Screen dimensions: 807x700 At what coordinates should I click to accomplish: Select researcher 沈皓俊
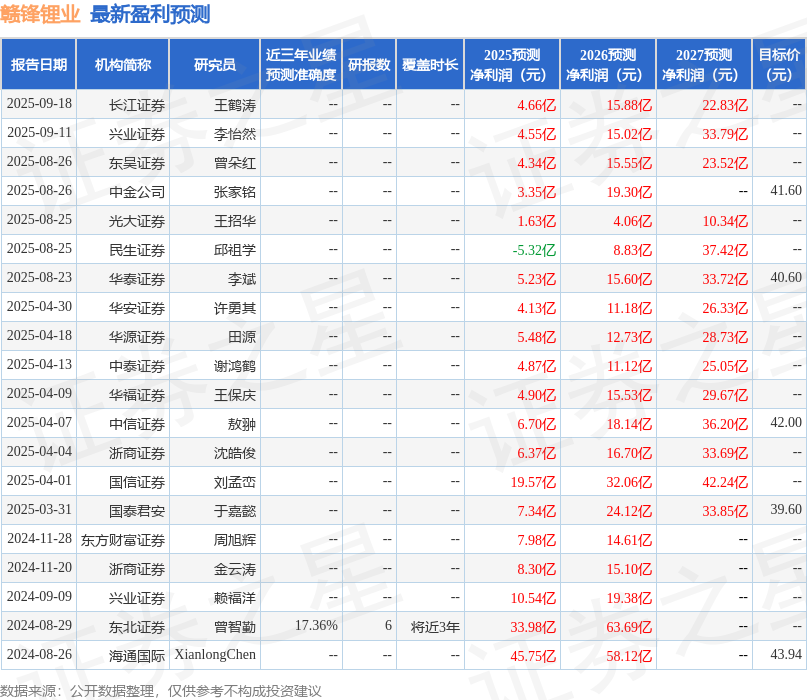235,453
